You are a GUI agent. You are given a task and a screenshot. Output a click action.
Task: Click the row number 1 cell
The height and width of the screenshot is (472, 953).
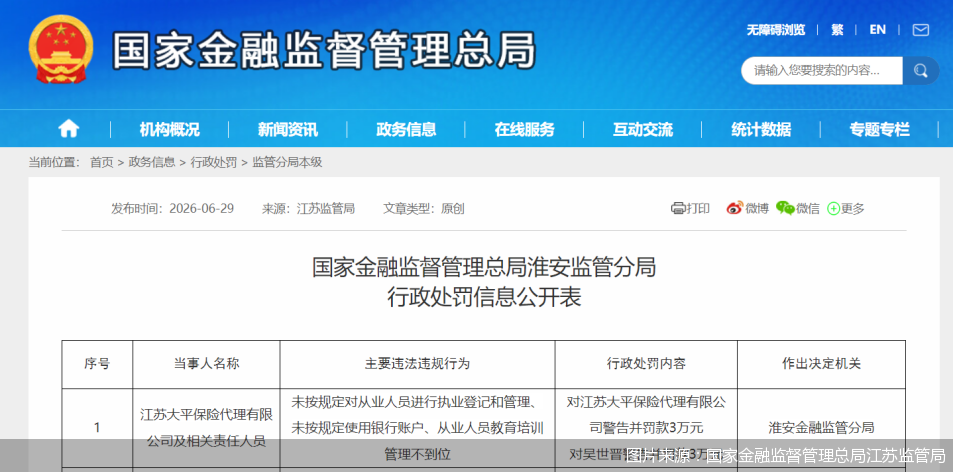coord(97,428)
